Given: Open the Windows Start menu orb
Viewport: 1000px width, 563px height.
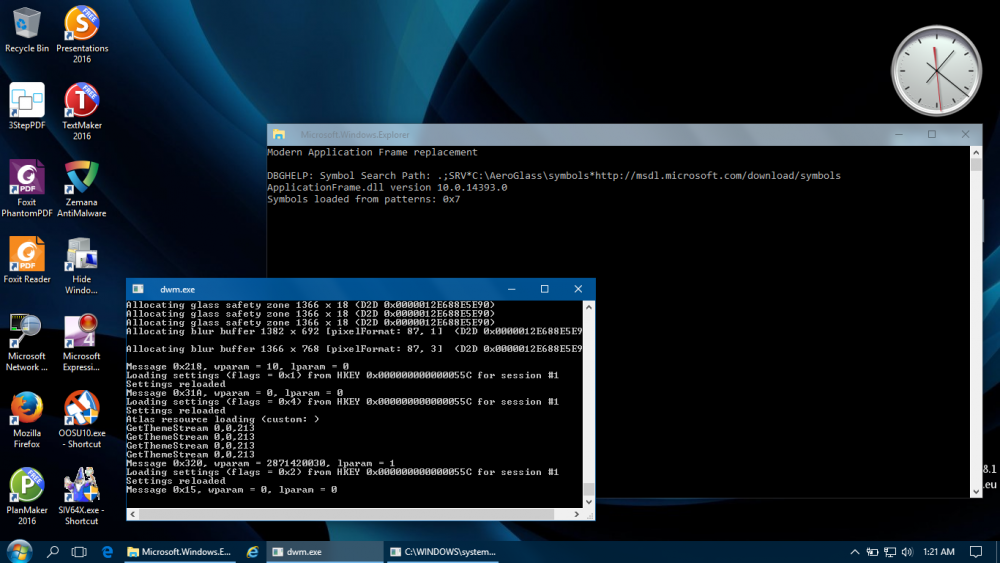Looking at the screenshot, I should [19, 551].
